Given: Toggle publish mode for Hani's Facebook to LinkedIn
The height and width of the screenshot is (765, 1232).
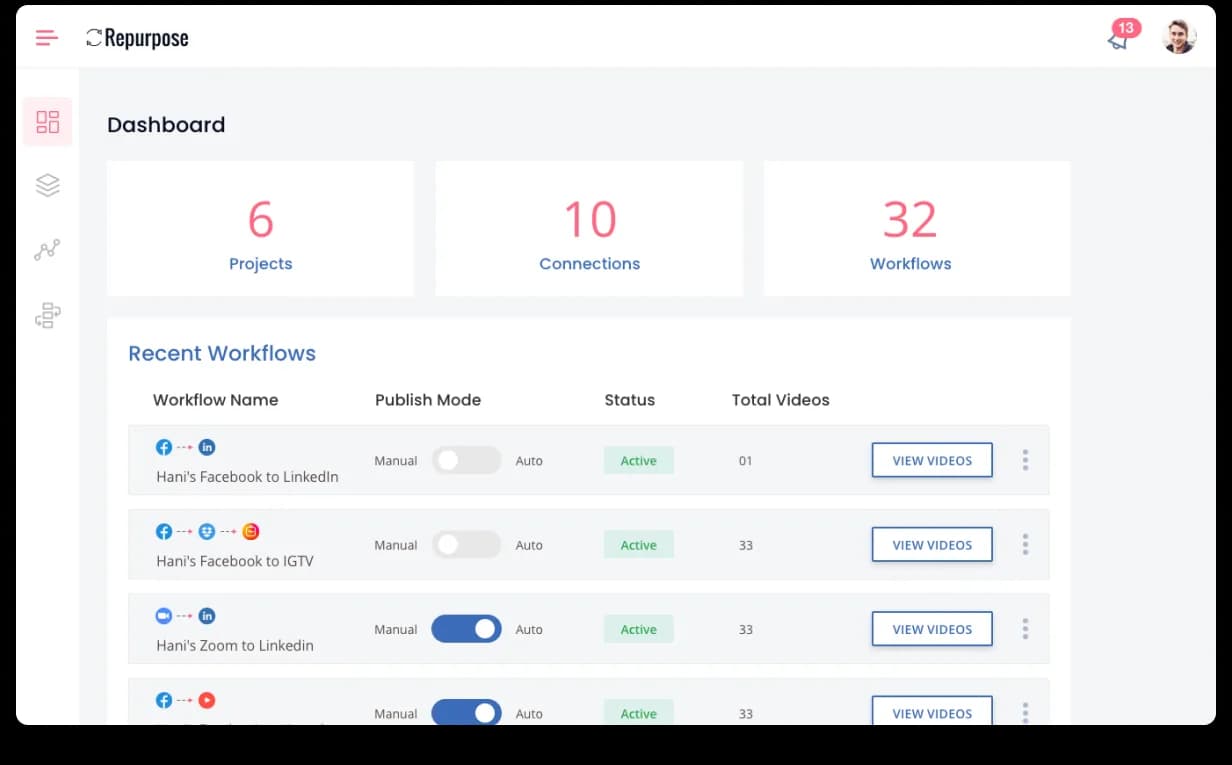Looking at the screenshot, I should [x=466, y=460].
